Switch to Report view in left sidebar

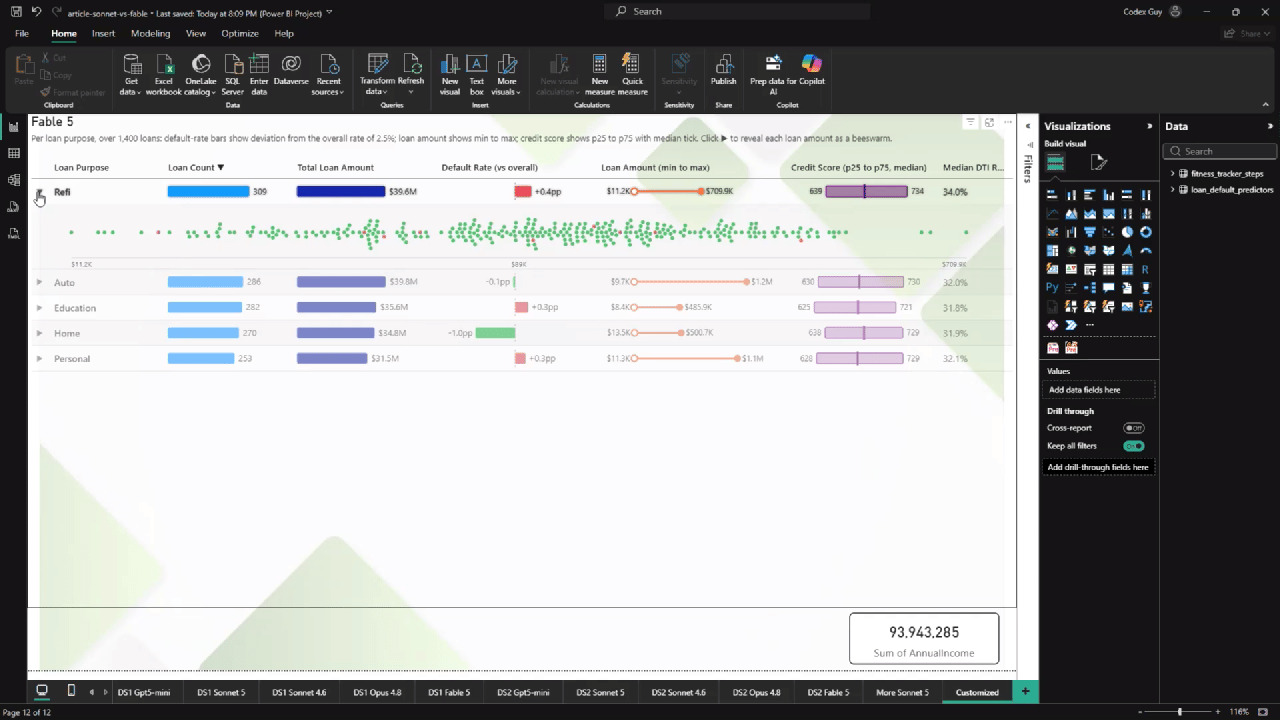pos(13,127)
